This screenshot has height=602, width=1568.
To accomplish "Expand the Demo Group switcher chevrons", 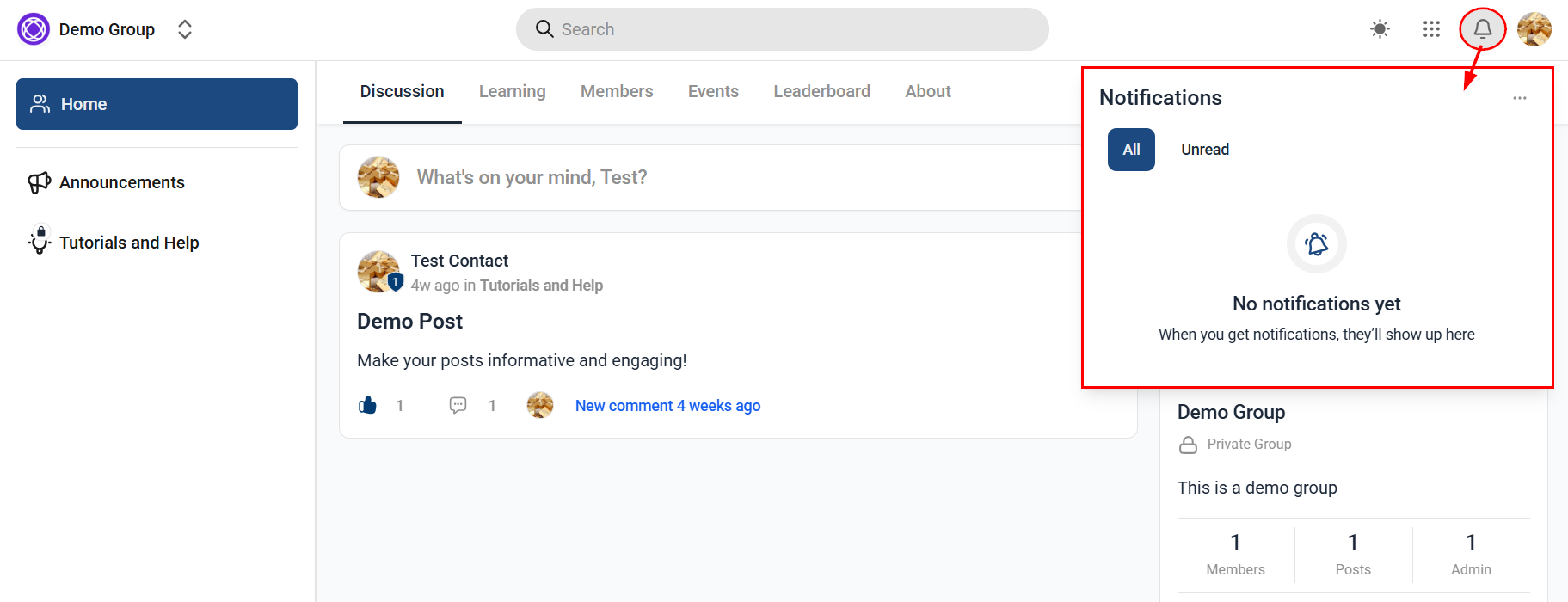I will point(185,29).
